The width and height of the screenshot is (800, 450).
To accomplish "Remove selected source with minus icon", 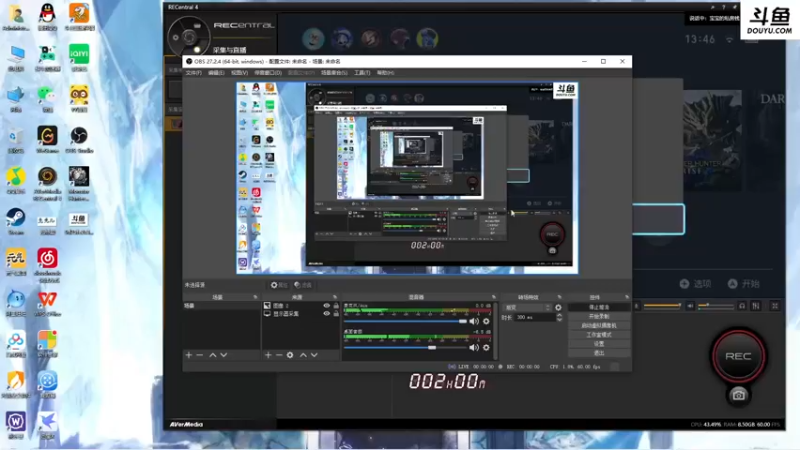I will 279,355.
